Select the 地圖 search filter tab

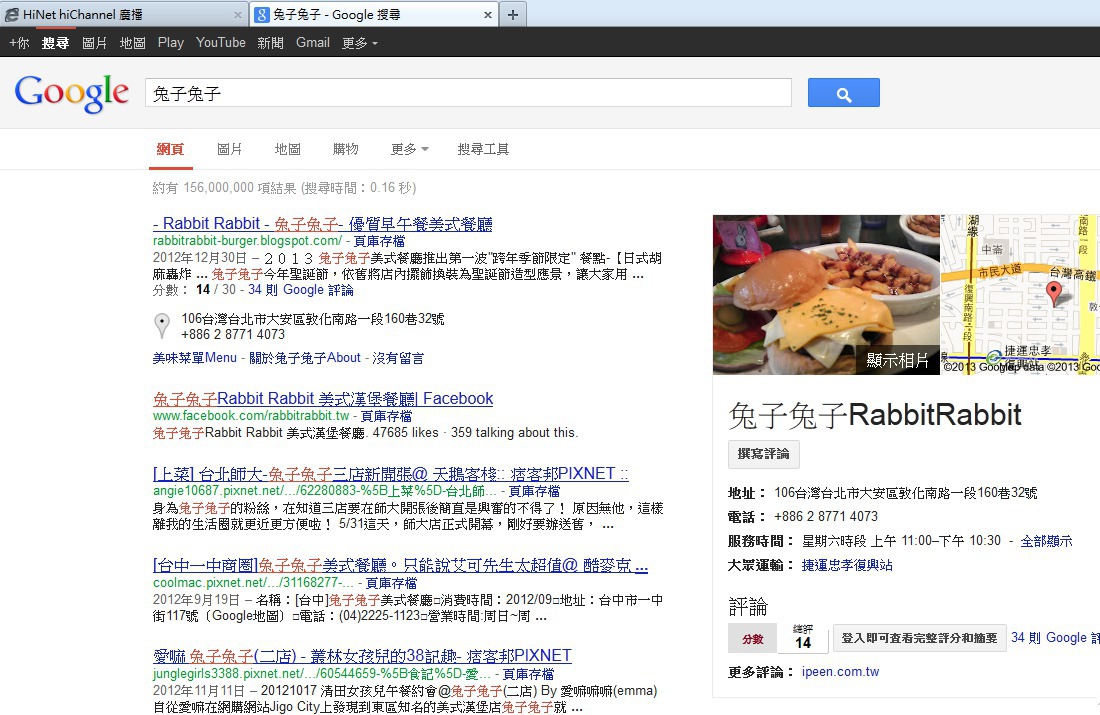coord(288,149)
